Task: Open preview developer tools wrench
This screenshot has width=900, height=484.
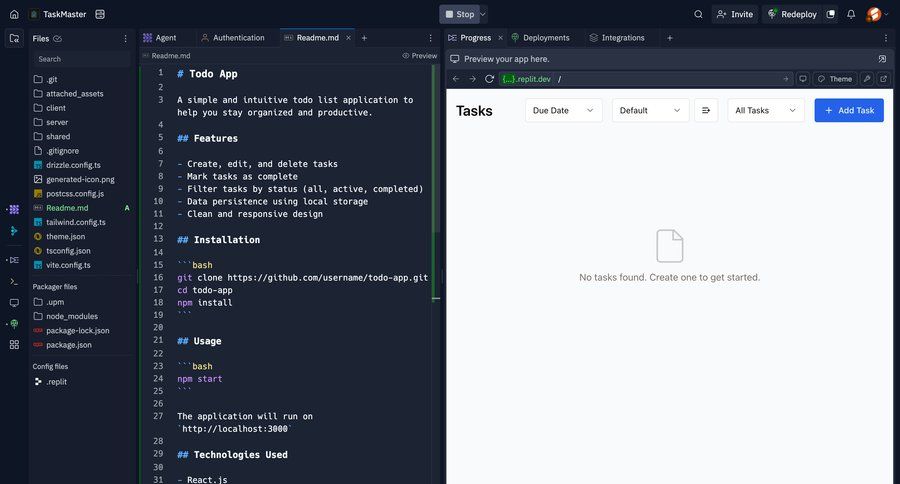Action: [x=867, y=79]
